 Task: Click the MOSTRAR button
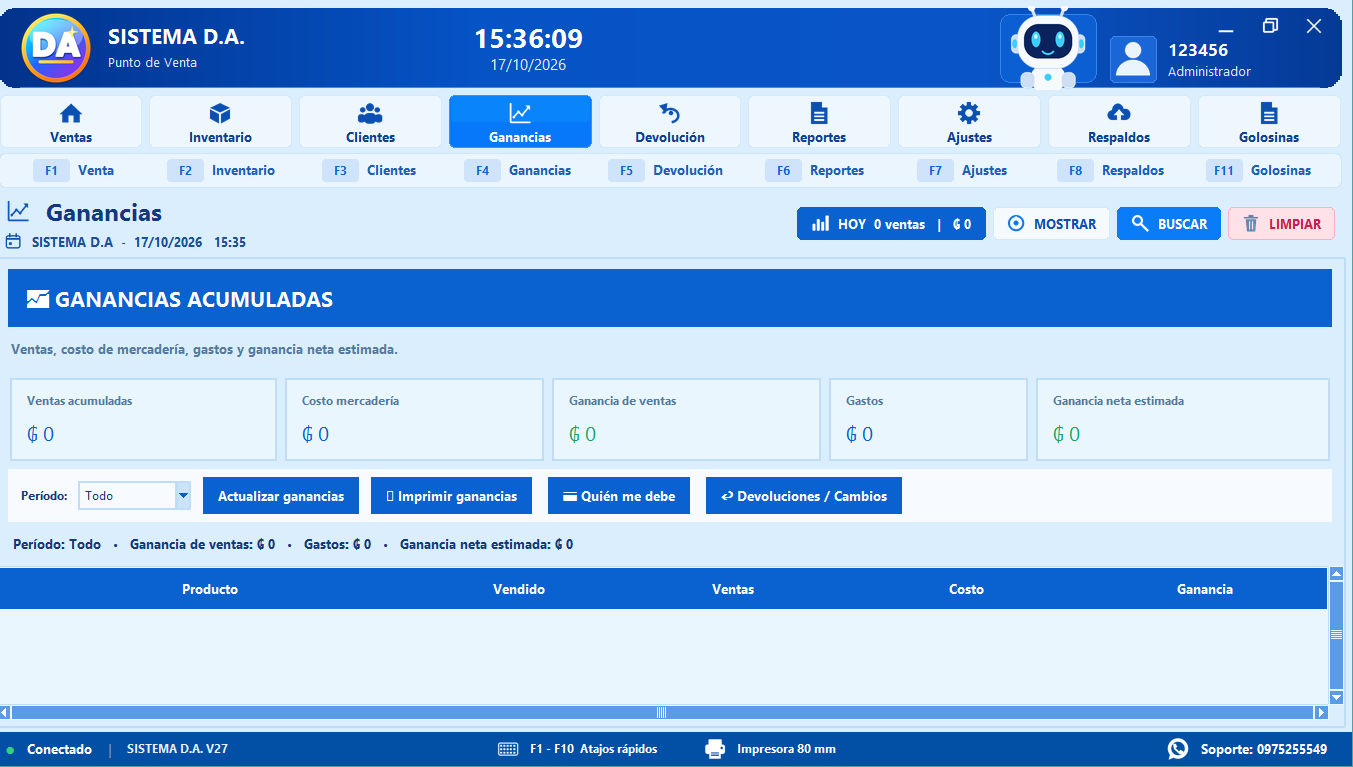[x=1051, y=224]
